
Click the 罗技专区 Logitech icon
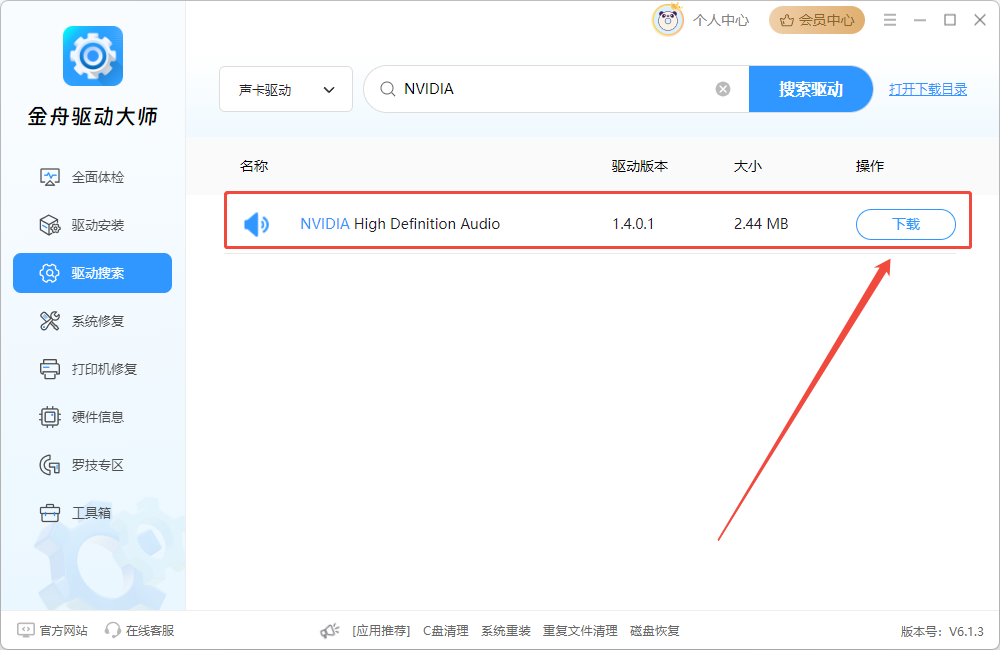pyautogui.click(x=50, y=465)
